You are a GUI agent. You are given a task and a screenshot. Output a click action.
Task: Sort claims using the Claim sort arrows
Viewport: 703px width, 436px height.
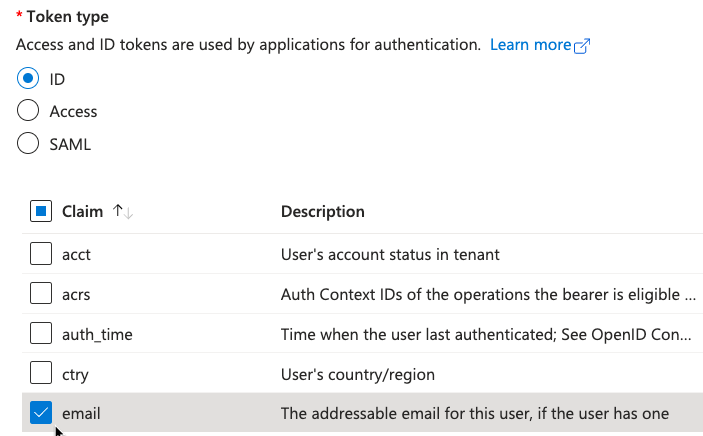[123, 211]
